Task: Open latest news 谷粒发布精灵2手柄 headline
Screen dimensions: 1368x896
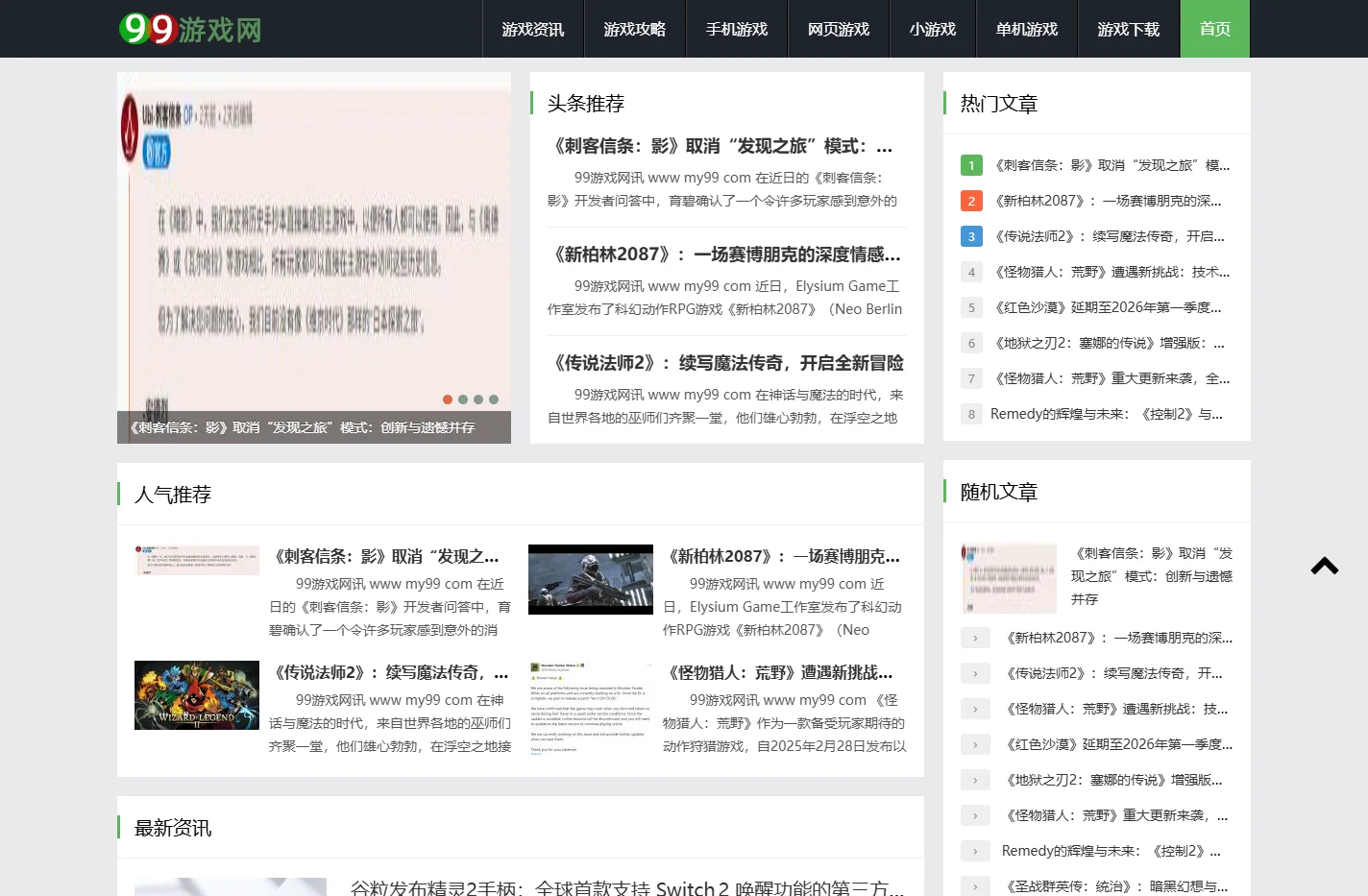Action: coord(627,887)
